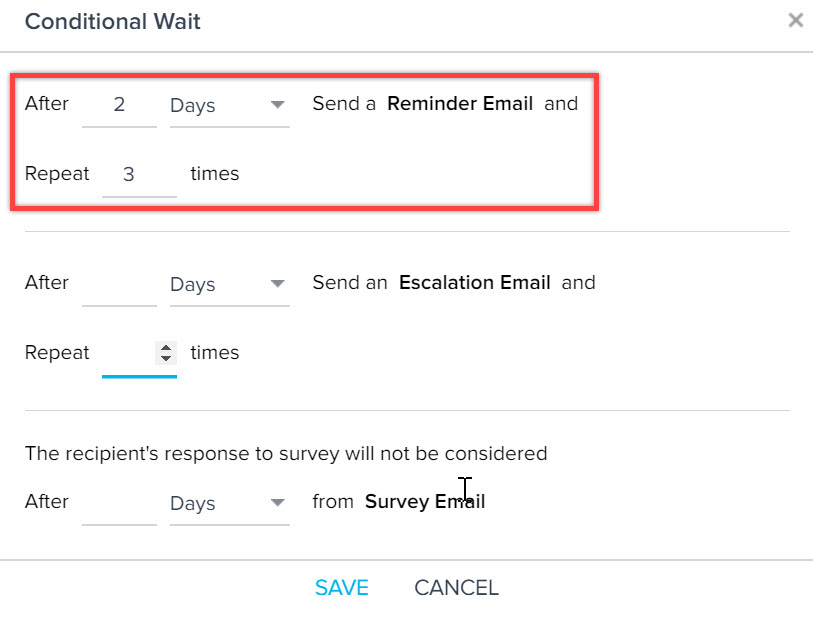Increase escalation repeat count with up arrow

coord(166,348)
